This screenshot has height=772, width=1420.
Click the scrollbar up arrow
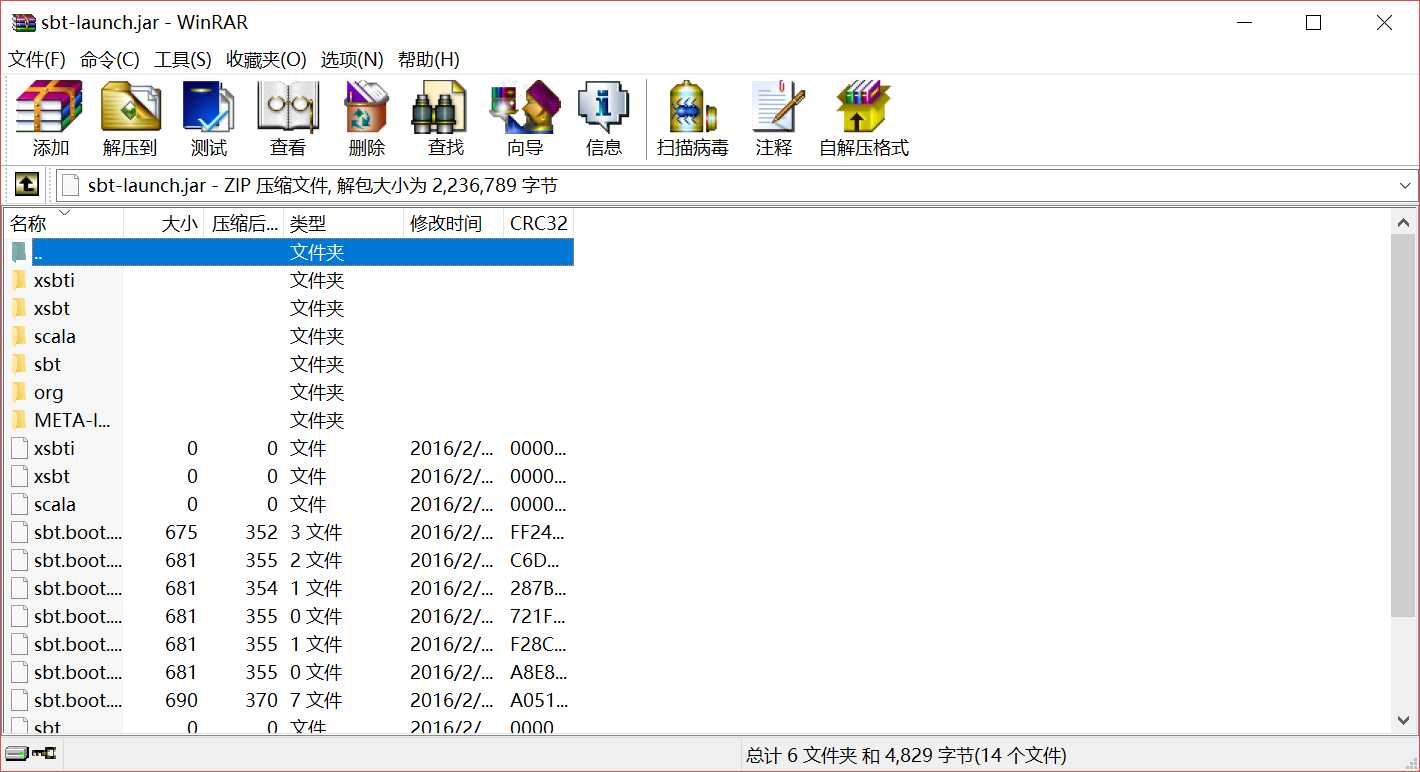point(1404,222)
